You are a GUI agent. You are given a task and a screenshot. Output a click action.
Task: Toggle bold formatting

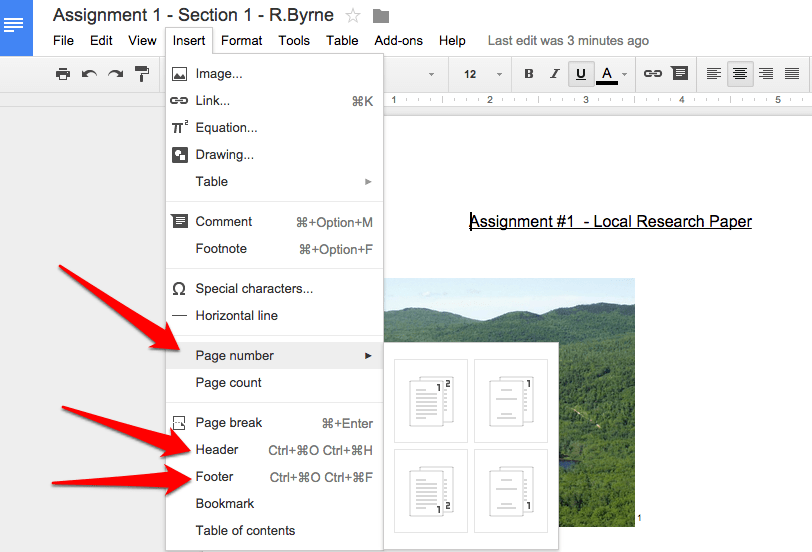point(529,74)
